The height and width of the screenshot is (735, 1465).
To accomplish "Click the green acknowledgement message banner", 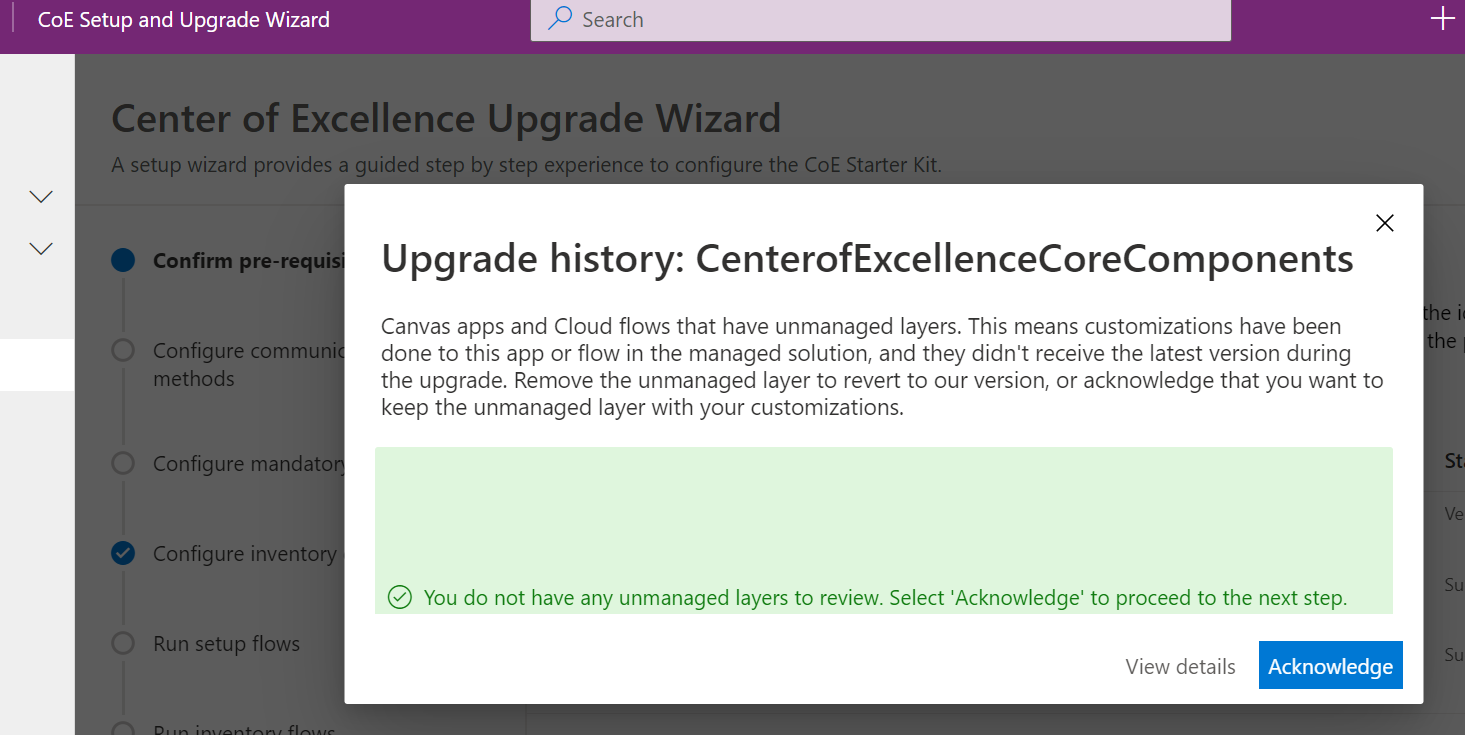I will click(x=884, y=530).
